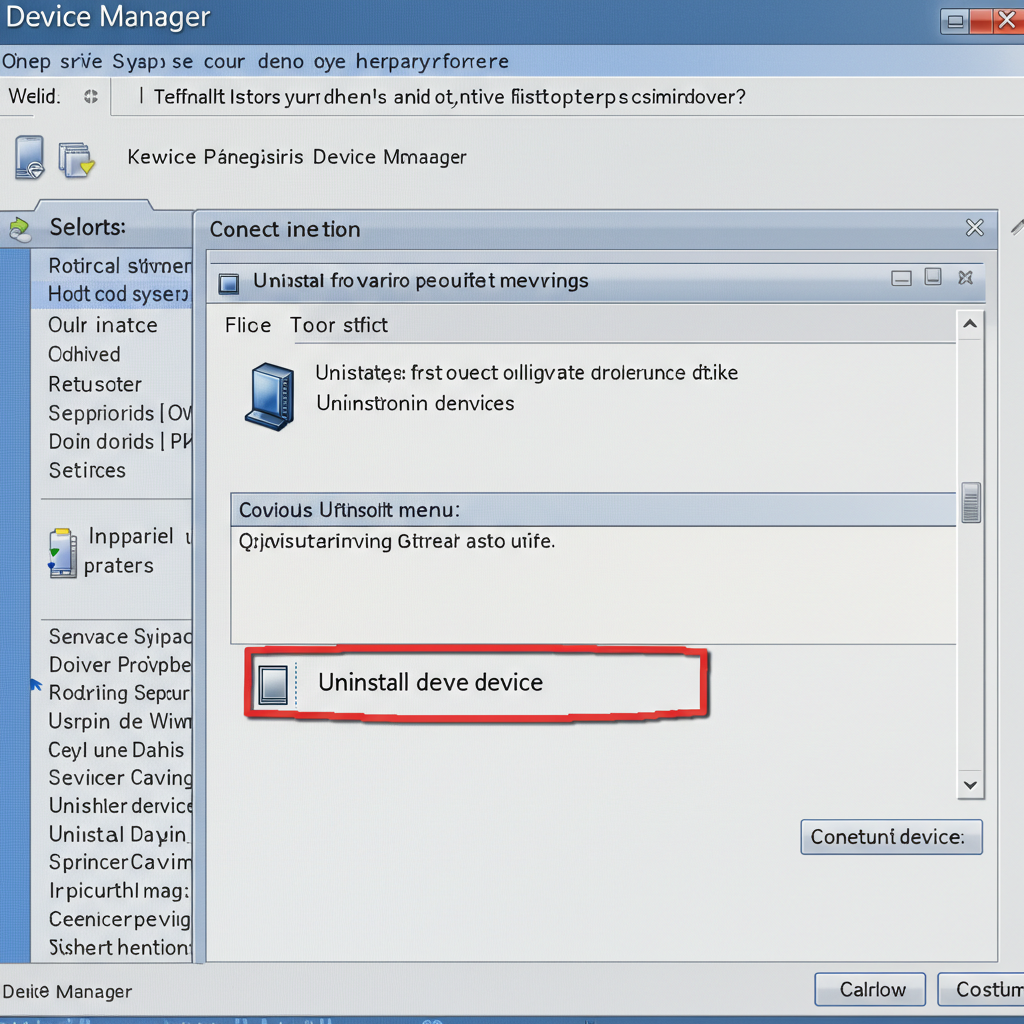Click Uniıstal Dayin list entry
This screenshot has width=1024, height=1024.
(x=118, y=835)
